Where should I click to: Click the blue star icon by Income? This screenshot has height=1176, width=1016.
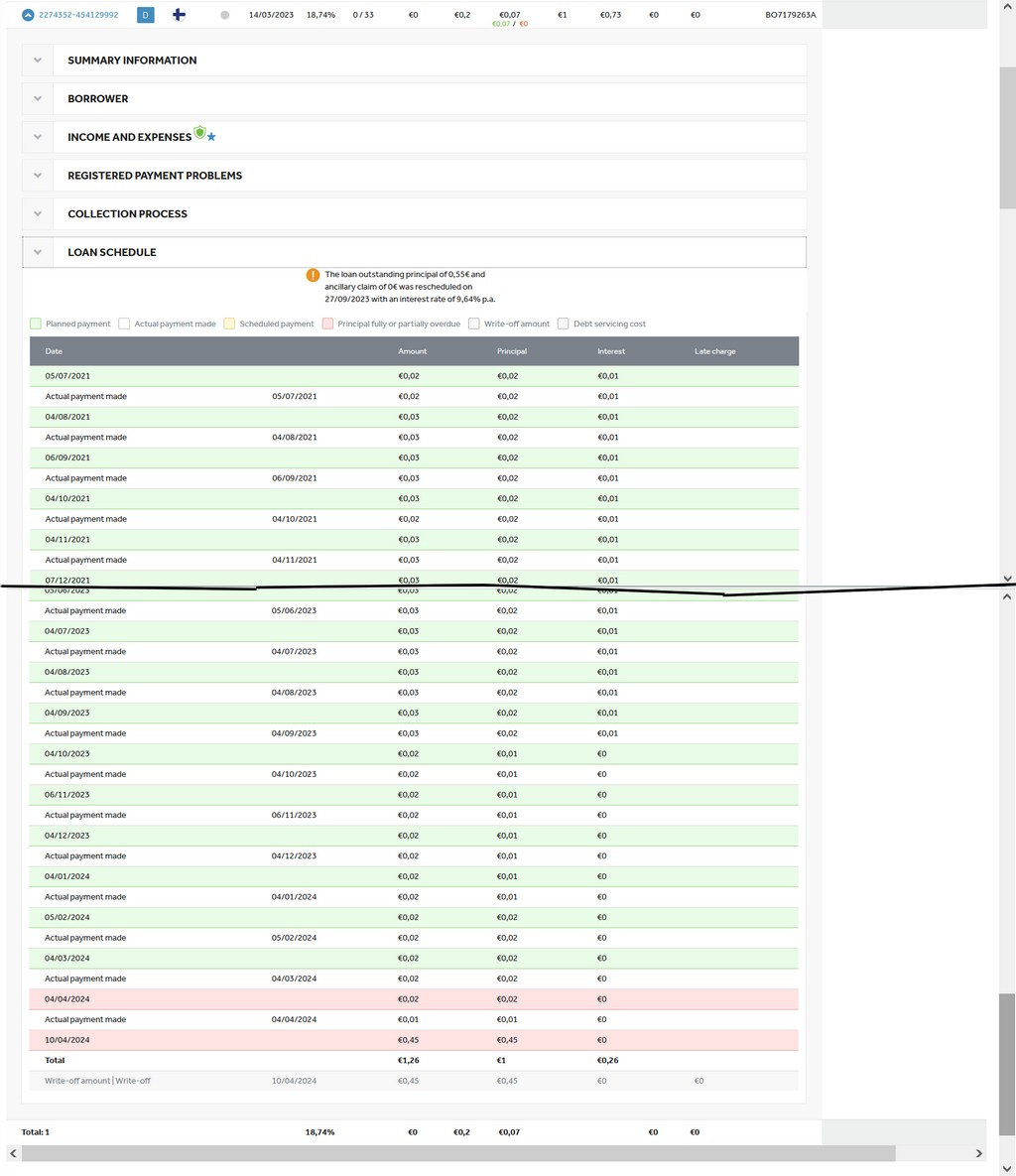click(x=211, y=137)
